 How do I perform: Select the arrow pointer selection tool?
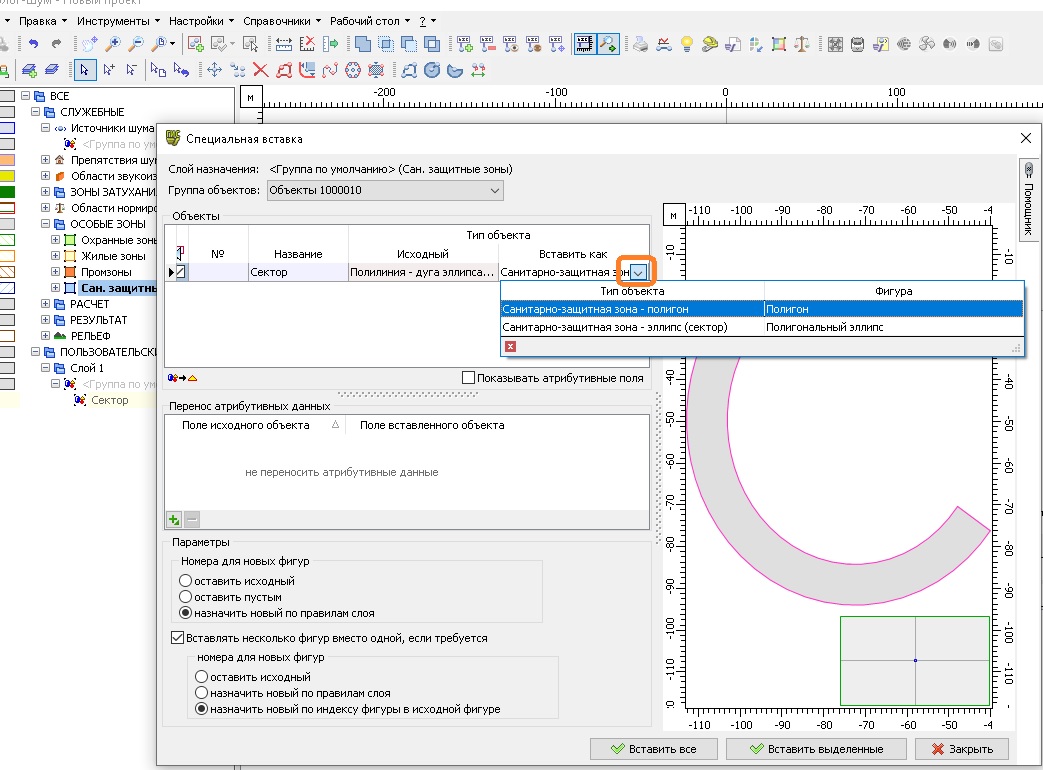85,70
